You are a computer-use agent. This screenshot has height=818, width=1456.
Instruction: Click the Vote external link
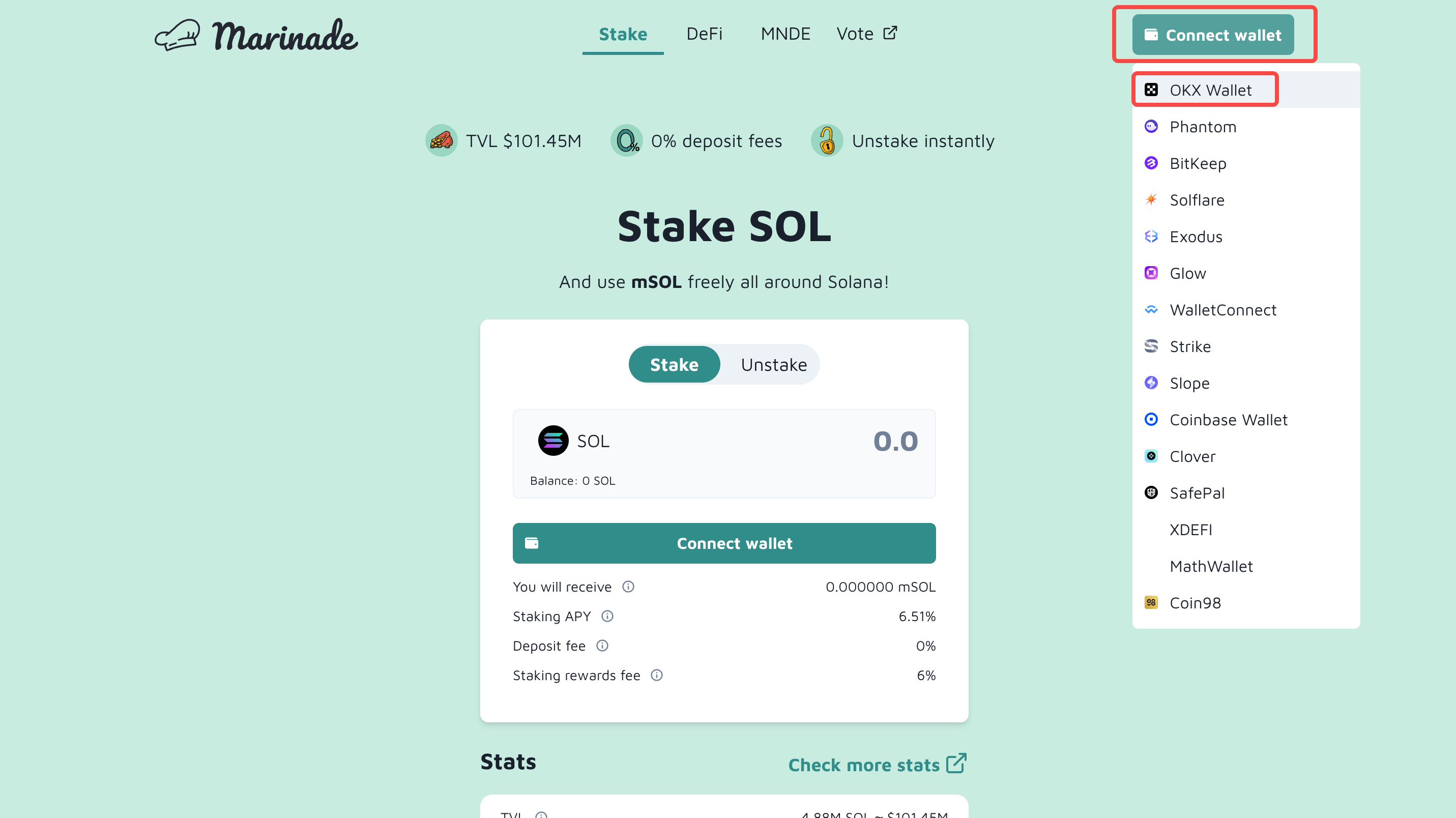tap(866, 33)
